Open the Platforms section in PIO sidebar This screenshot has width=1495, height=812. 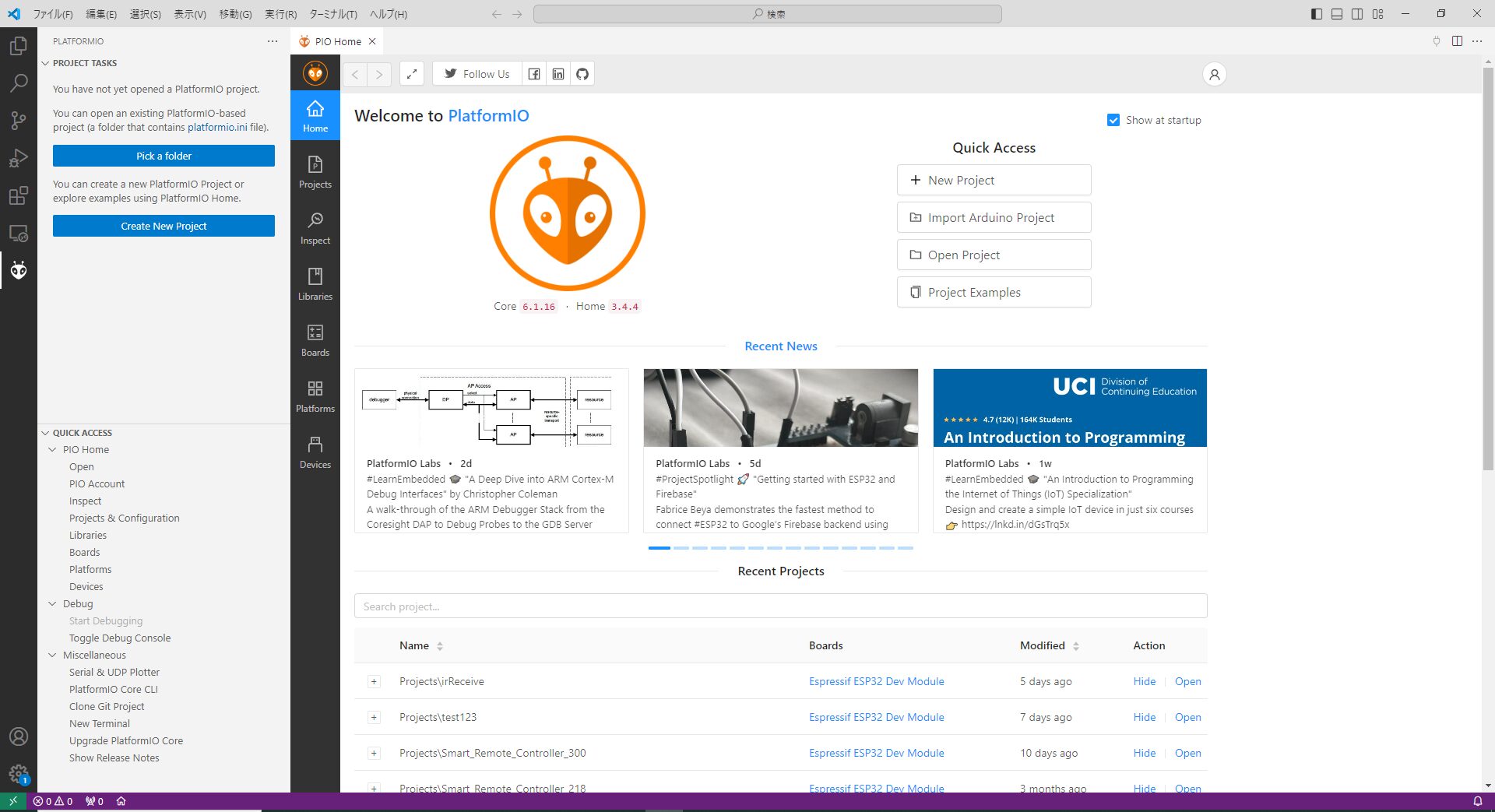click(315, 395)
